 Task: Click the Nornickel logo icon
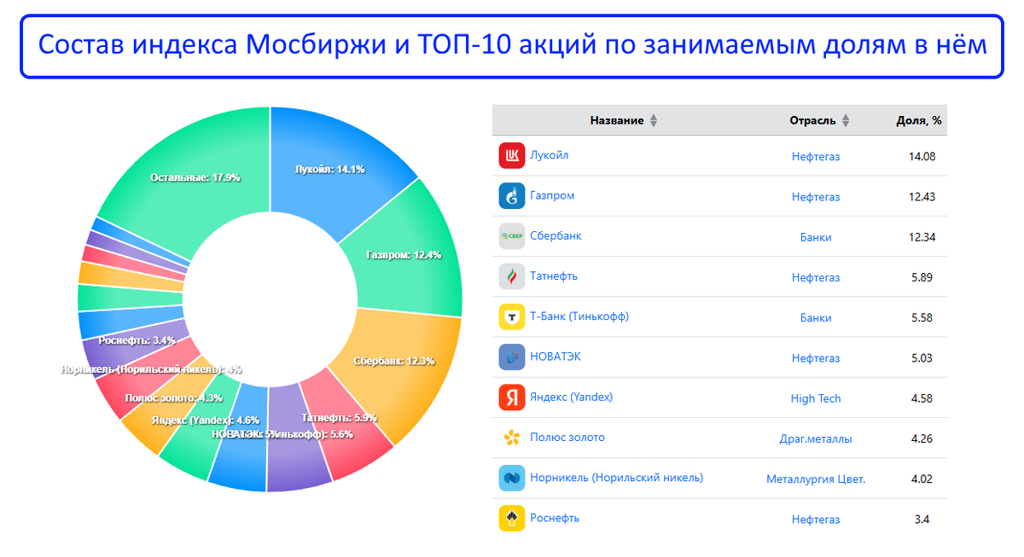click(x=511, y=478)
